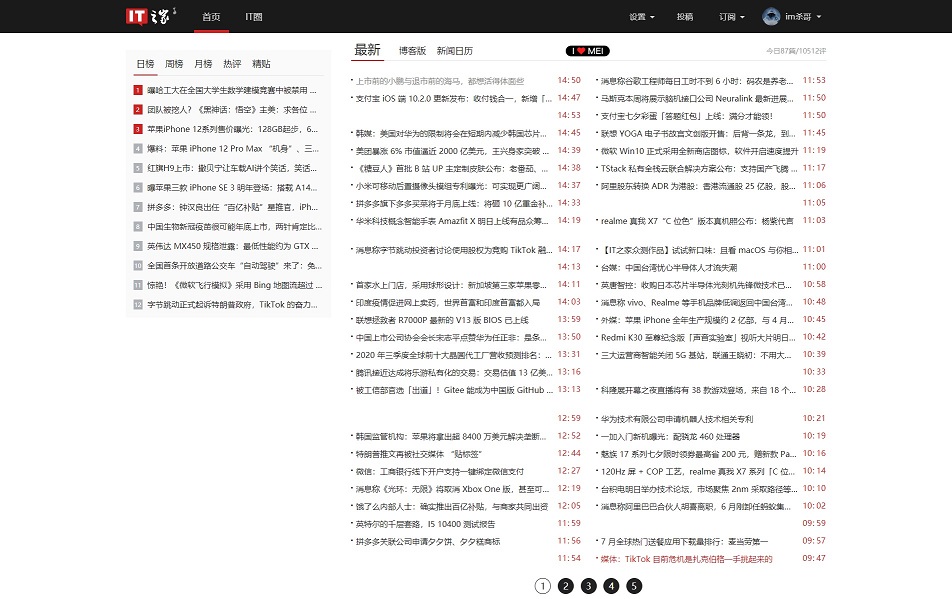Image resolution: width=952 pixels, height=599 pixels.
Task: Open the 微软 Win10 全新商店图标 headline
Action: click(699, 151)
